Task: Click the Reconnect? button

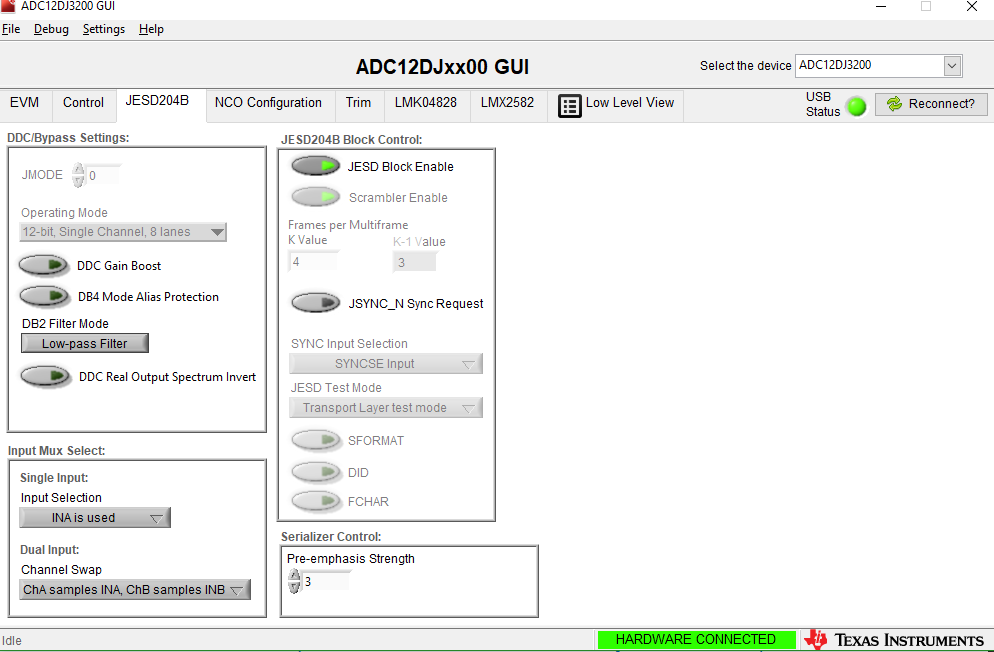Action: [931, 104]
